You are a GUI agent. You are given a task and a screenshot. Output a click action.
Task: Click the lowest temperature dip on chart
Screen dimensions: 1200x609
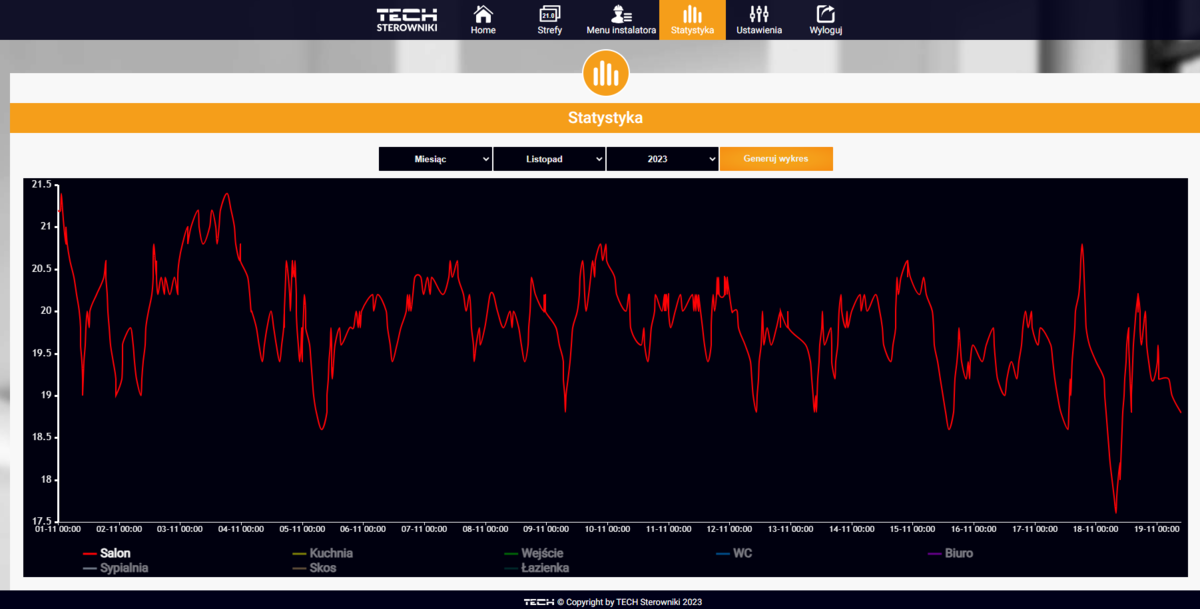pyautogui.click(x=1115, y=511)
